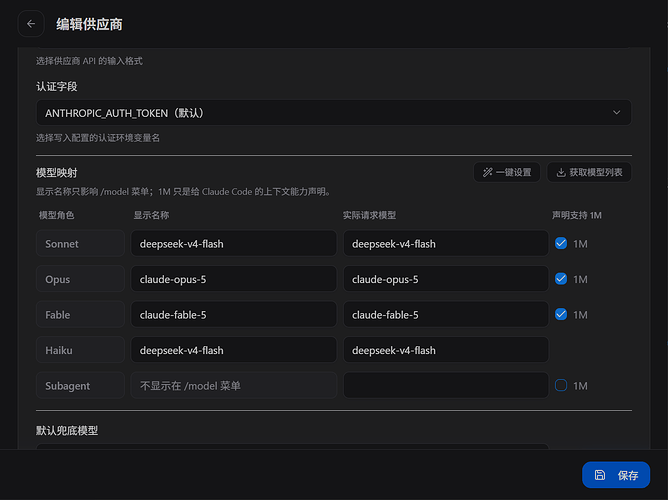Edit the Sonnet display name field

coord(233,244)
